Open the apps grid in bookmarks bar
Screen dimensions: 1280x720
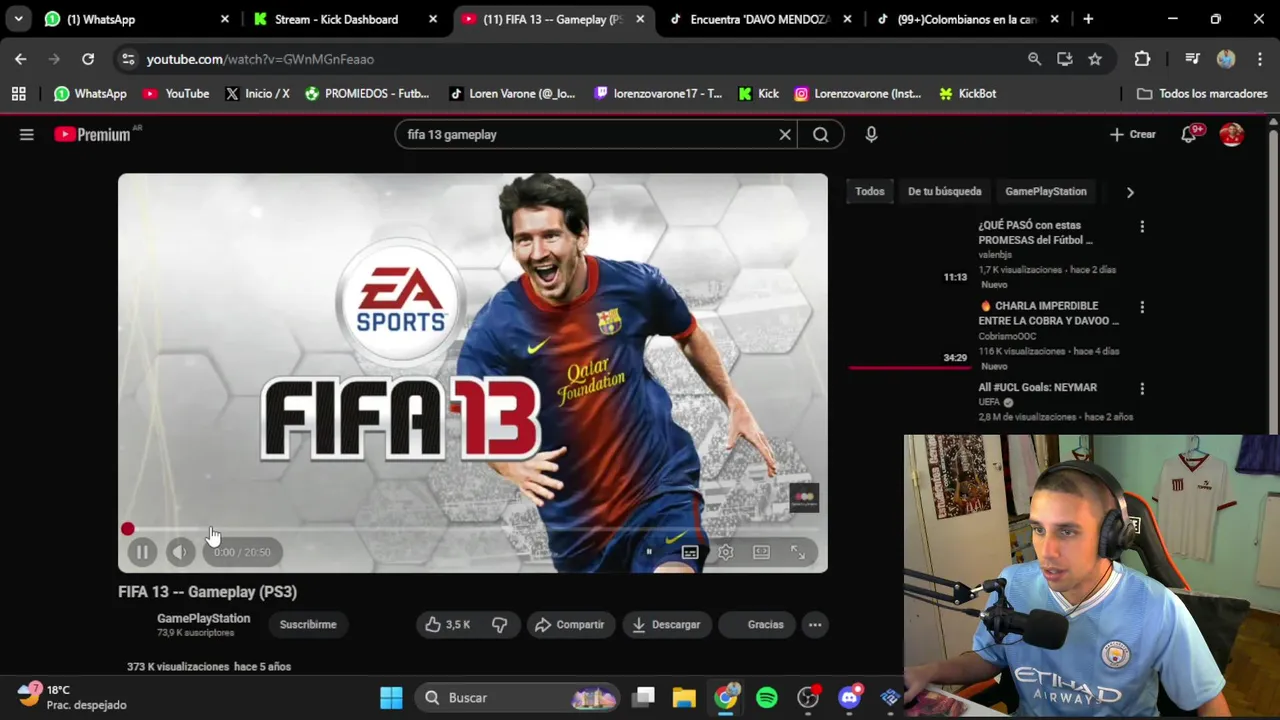click(x=18, y=93)
